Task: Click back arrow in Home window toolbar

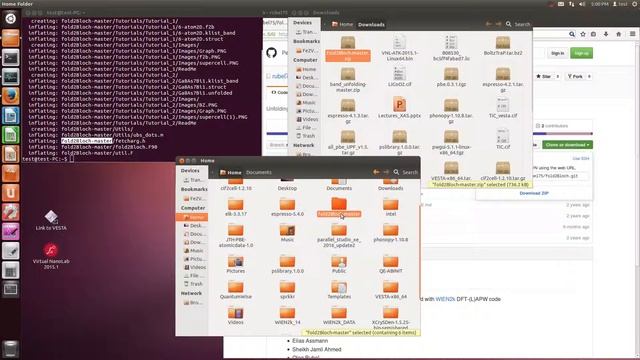Action: click(x=376, y=172)
